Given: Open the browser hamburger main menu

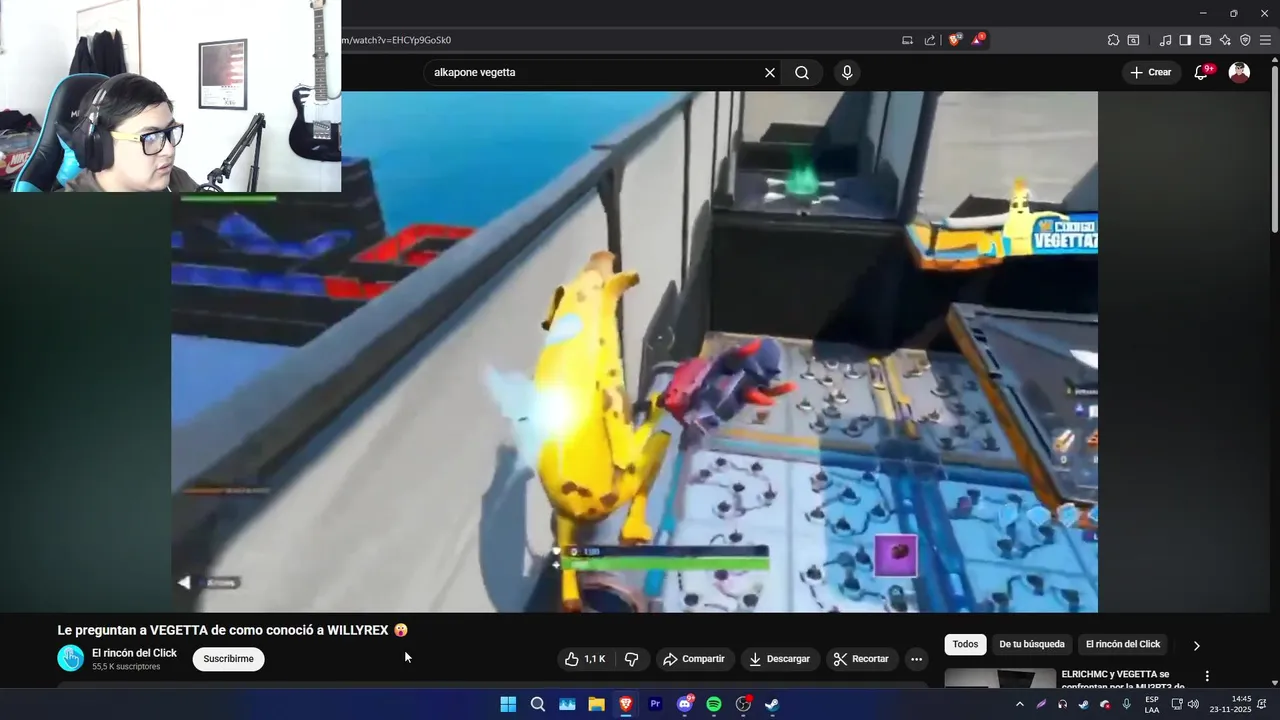Looking at the screenshot, I should click(x=1265, y=40).
